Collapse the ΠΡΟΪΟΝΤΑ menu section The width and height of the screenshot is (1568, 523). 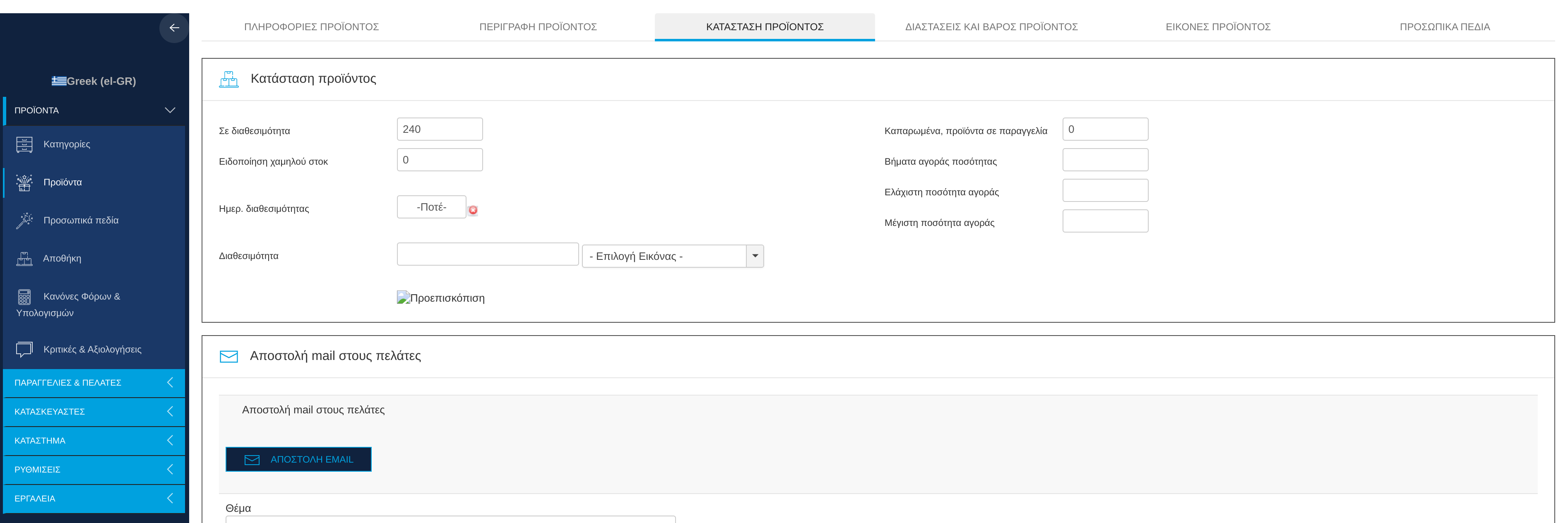pos(94,110)
